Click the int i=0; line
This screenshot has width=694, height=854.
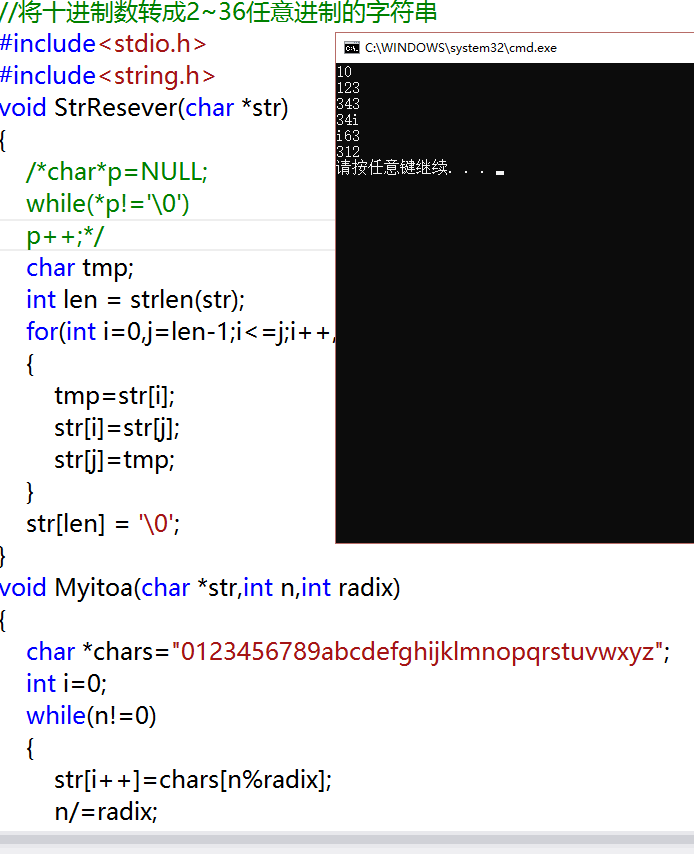pos(66,684)
